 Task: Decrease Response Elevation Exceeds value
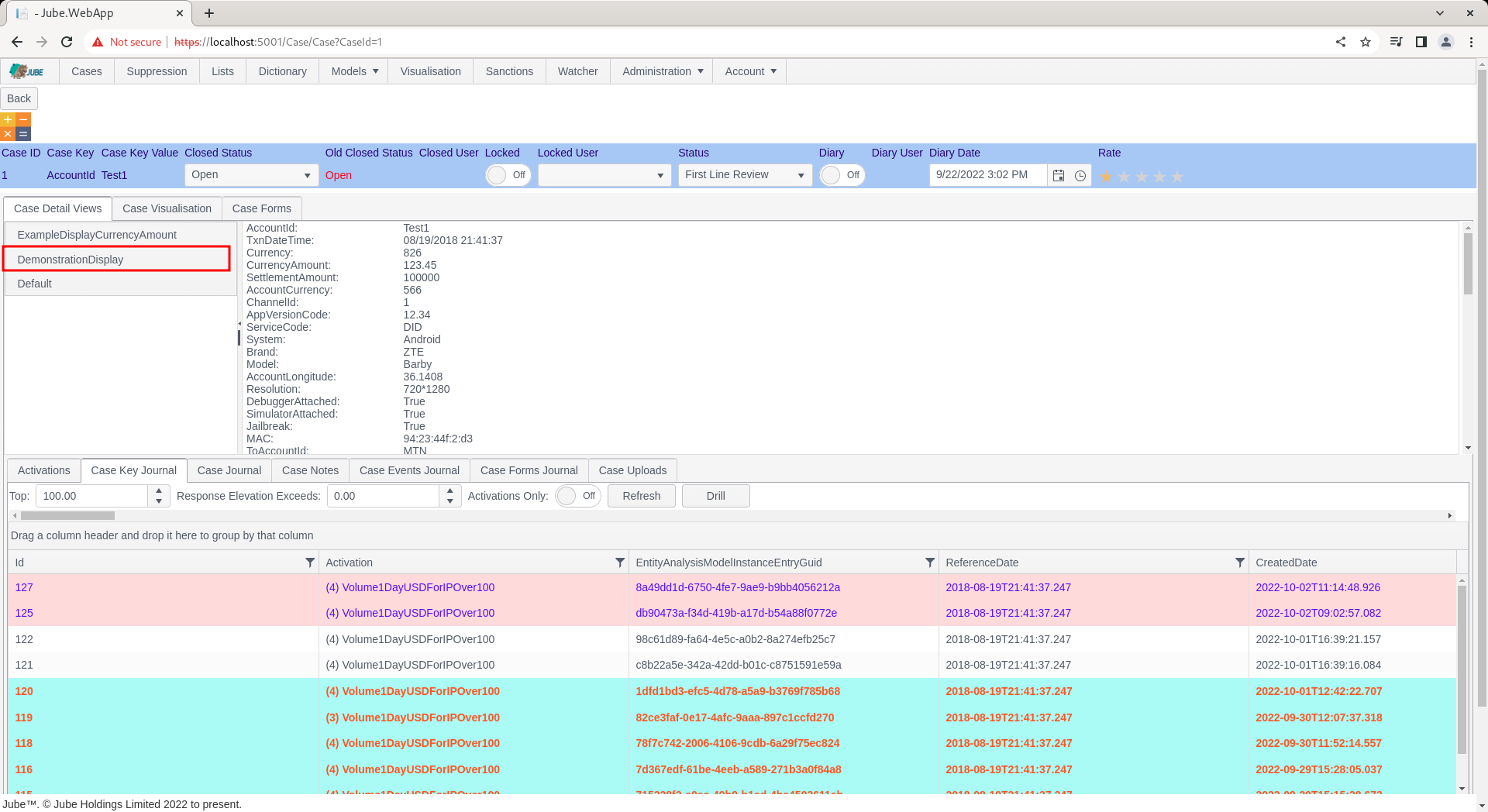tap(450, 501)
